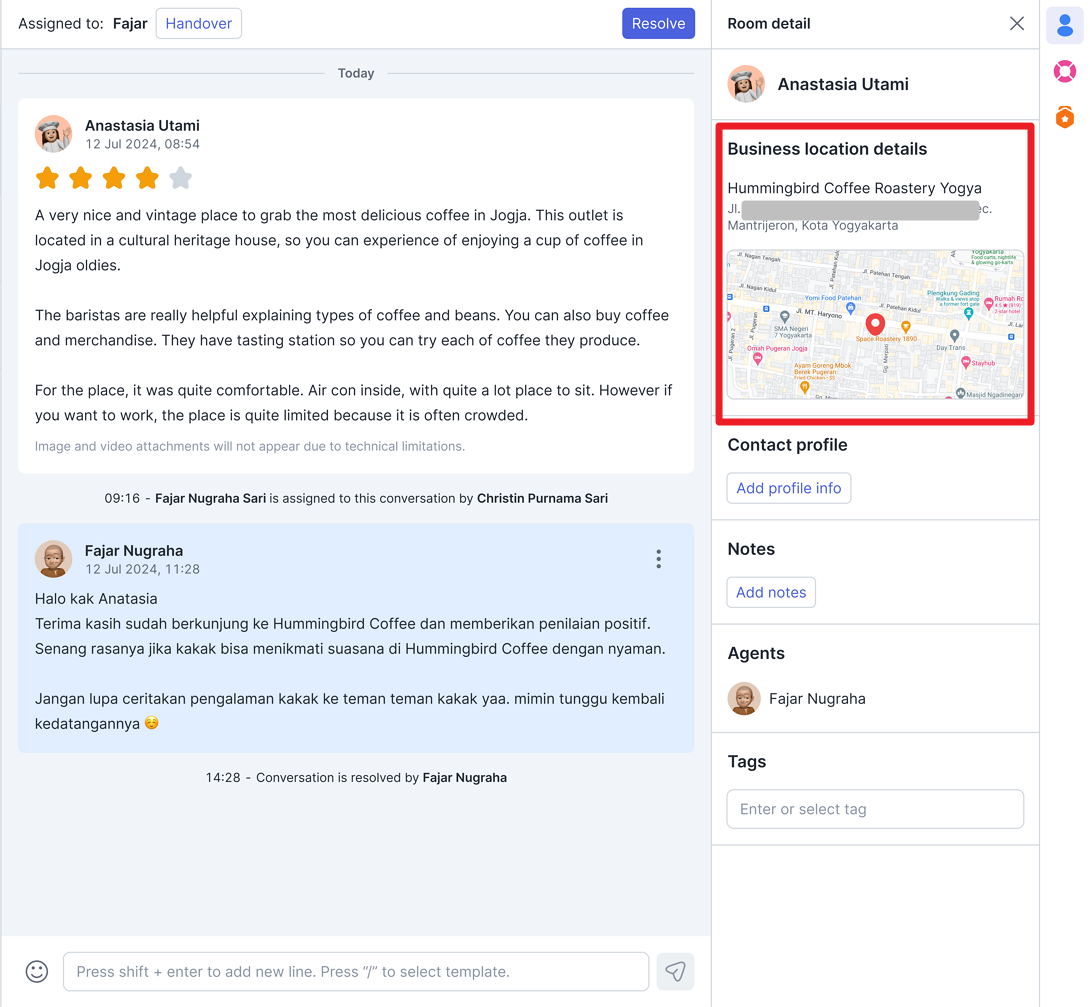The height and width of the screenshot is (1007, 1090).
Task: Open the three-dot menu on Fajar's reply
Action: (x=658, y=559)
